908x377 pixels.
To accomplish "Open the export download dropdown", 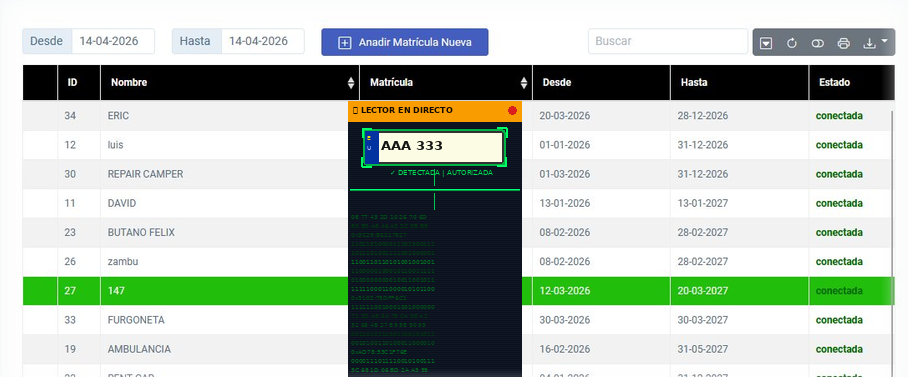I will (x=875, y=42).
